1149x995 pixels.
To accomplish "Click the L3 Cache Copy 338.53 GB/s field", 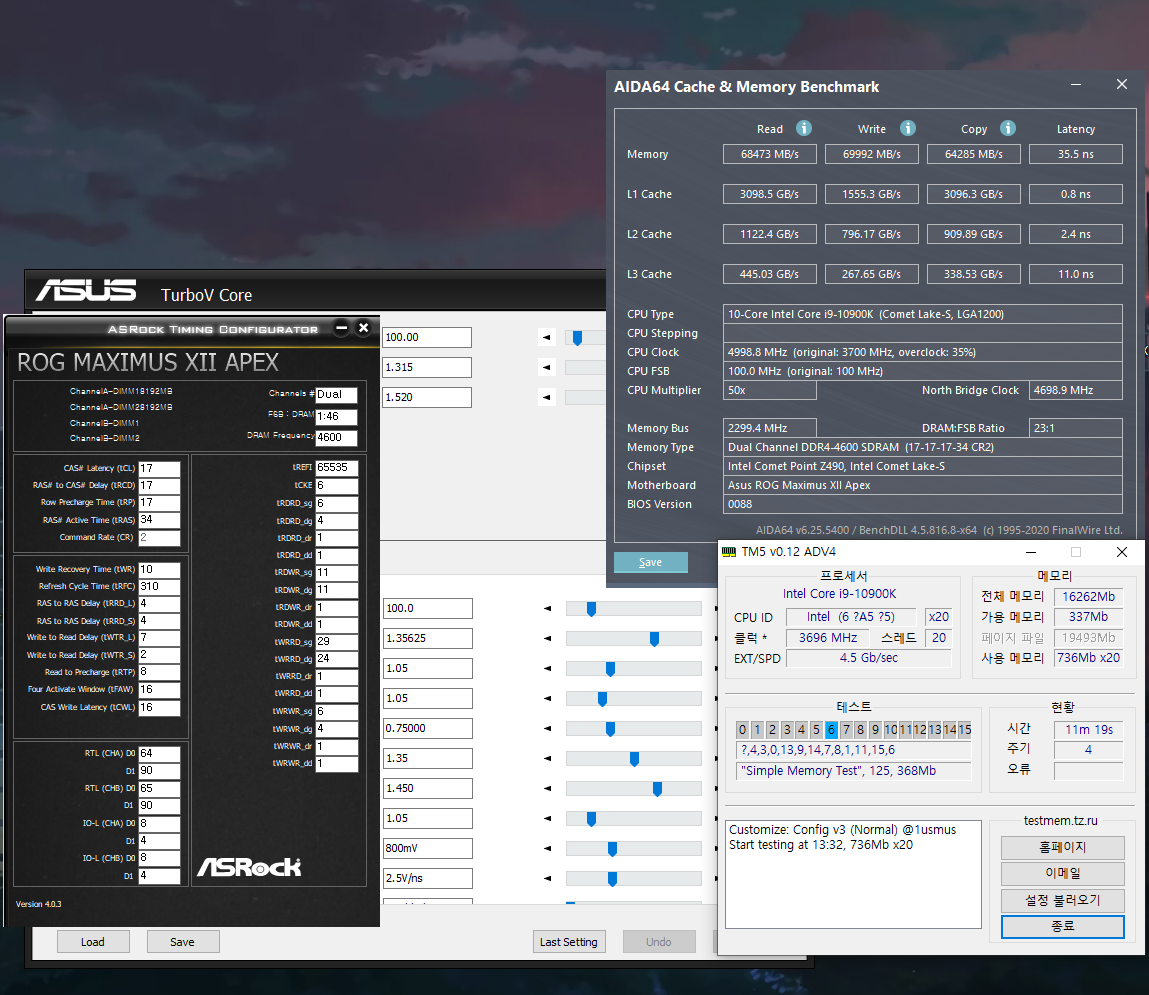I will tap(973, 274).
